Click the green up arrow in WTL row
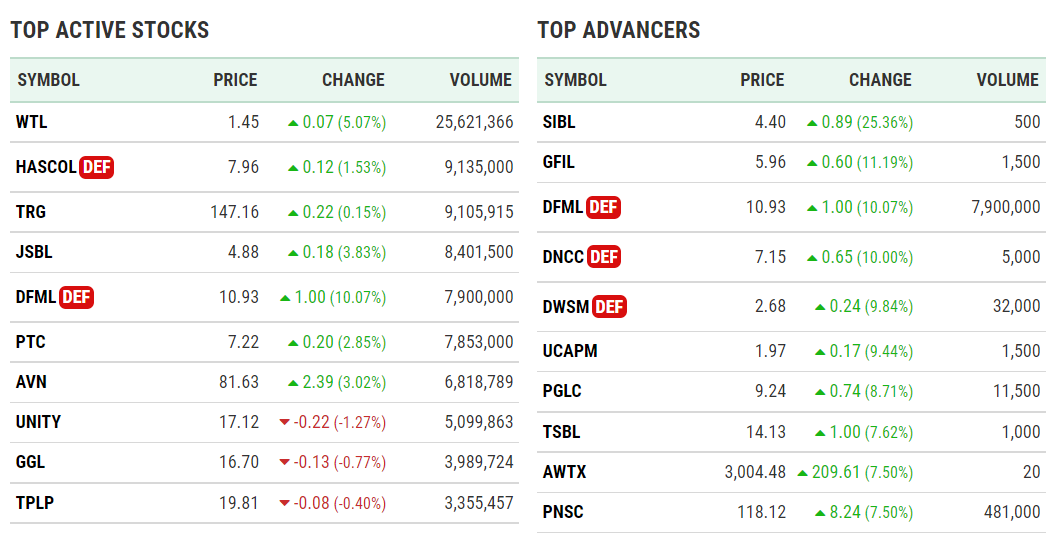Image resolution: width=1058 pixels, height=550 pixels. pos(292,123)
